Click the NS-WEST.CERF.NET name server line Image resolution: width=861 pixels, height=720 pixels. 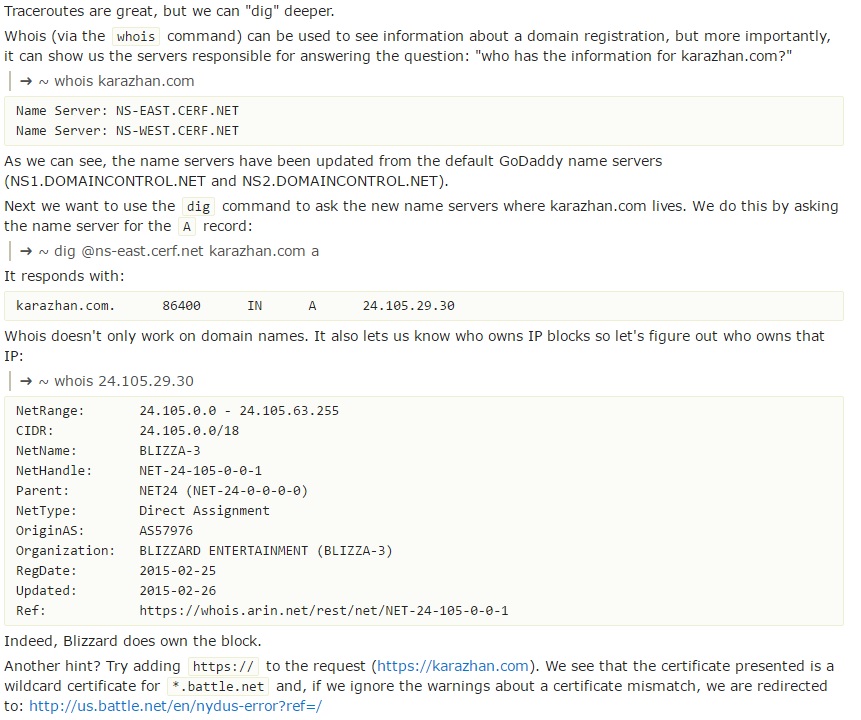(x=128, y=131)
